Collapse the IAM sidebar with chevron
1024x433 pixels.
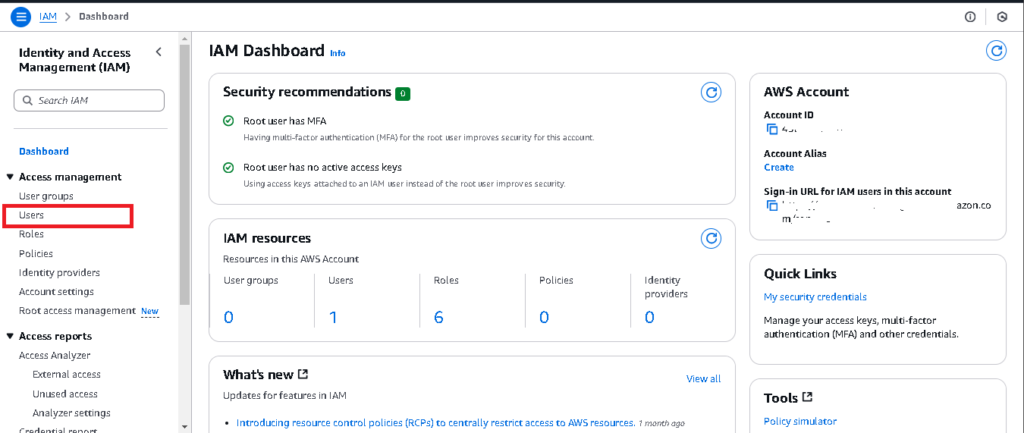[x=158, y=52]
